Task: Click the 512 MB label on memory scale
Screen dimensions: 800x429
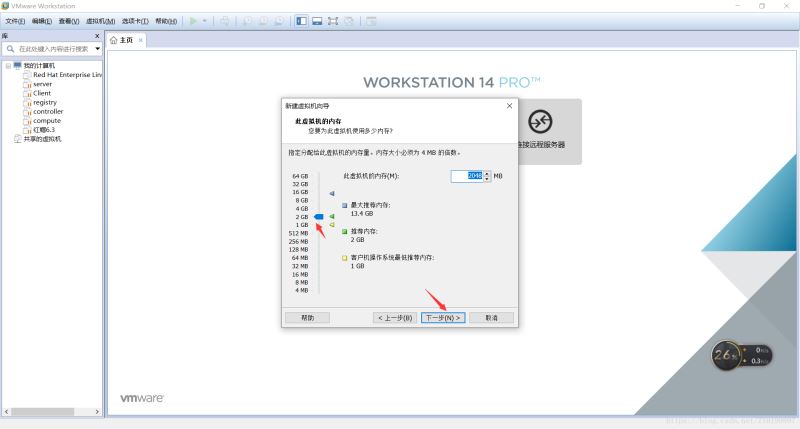Action: [298, 233]
